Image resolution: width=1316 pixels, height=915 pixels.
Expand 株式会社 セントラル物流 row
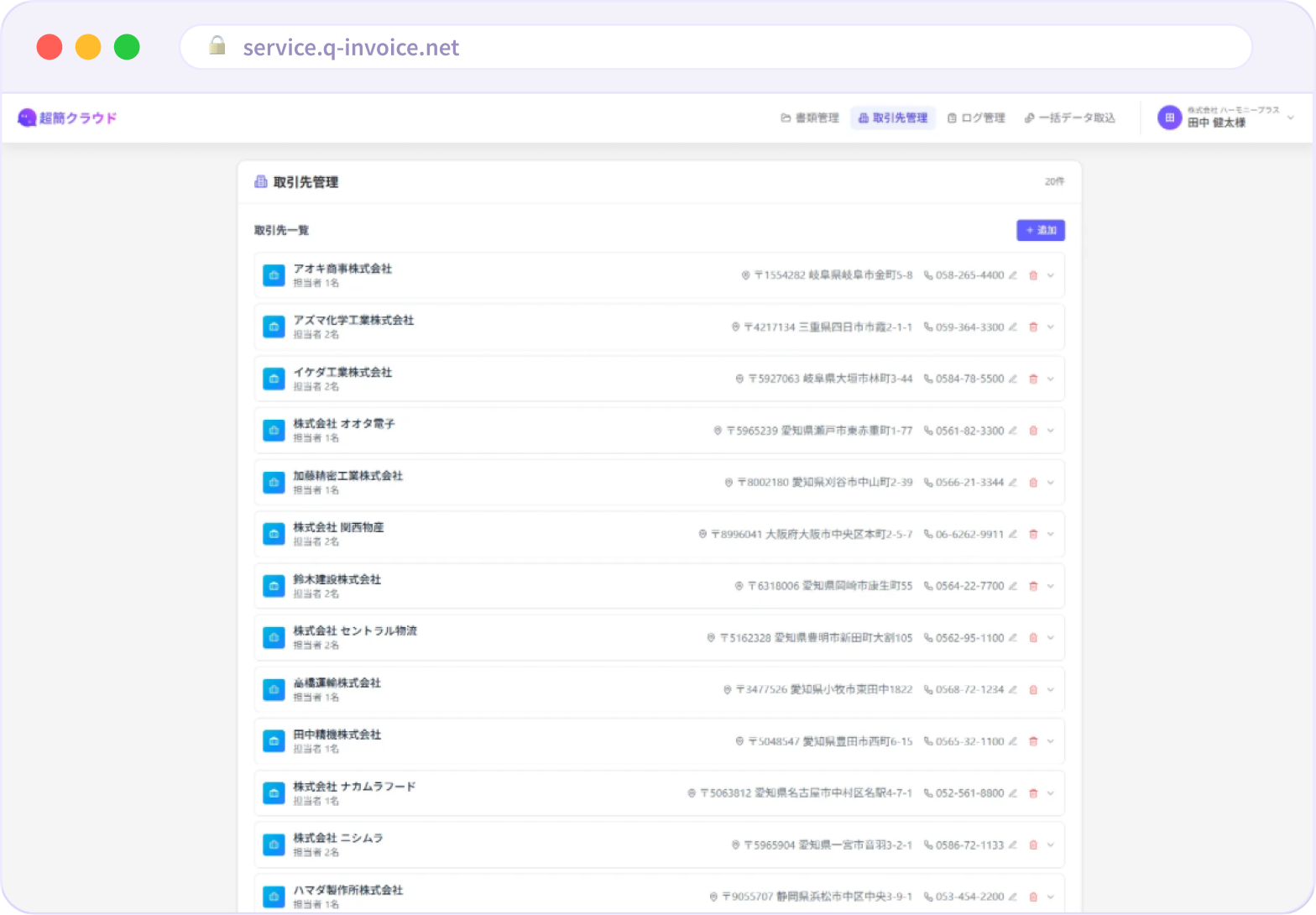[1051, 638]
